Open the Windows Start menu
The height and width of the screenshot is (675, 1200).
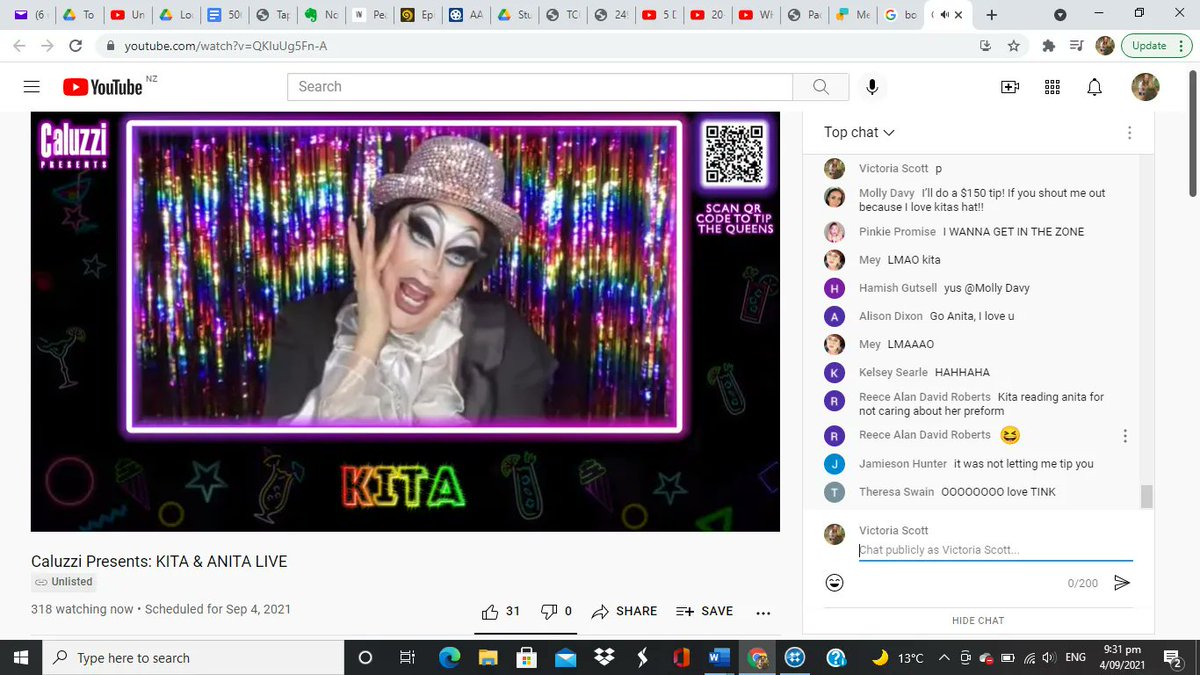click(x=20, y=658)
